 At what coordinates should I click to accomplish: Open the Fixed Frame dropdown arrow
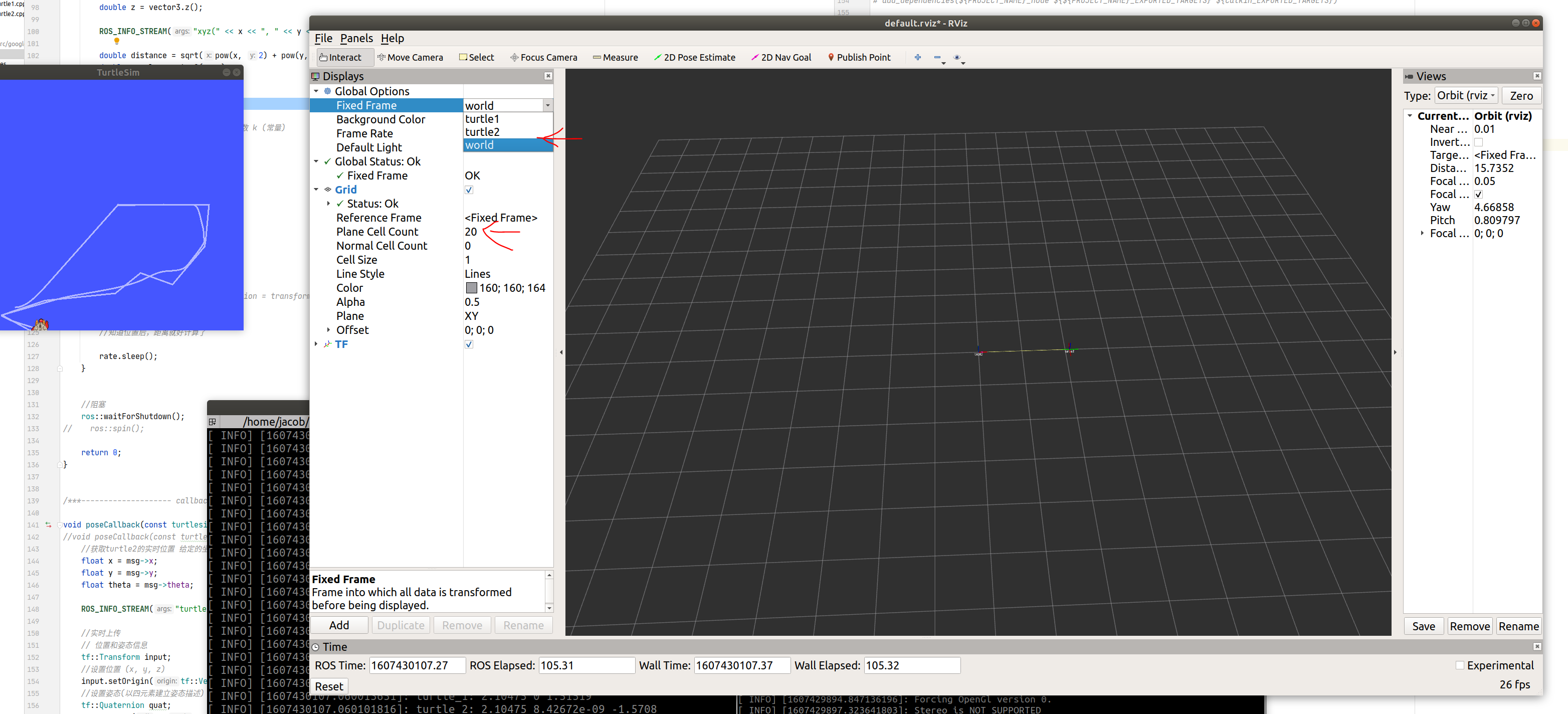547,106
